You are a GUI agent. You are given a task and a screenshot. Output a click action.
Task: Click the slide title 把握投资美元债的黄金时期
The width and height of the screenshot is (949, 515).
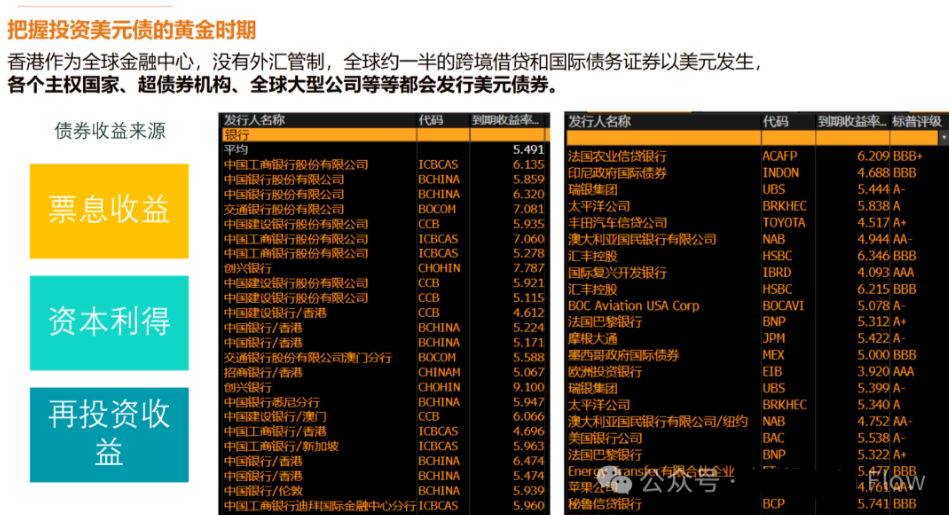click(x=131, y=29)
